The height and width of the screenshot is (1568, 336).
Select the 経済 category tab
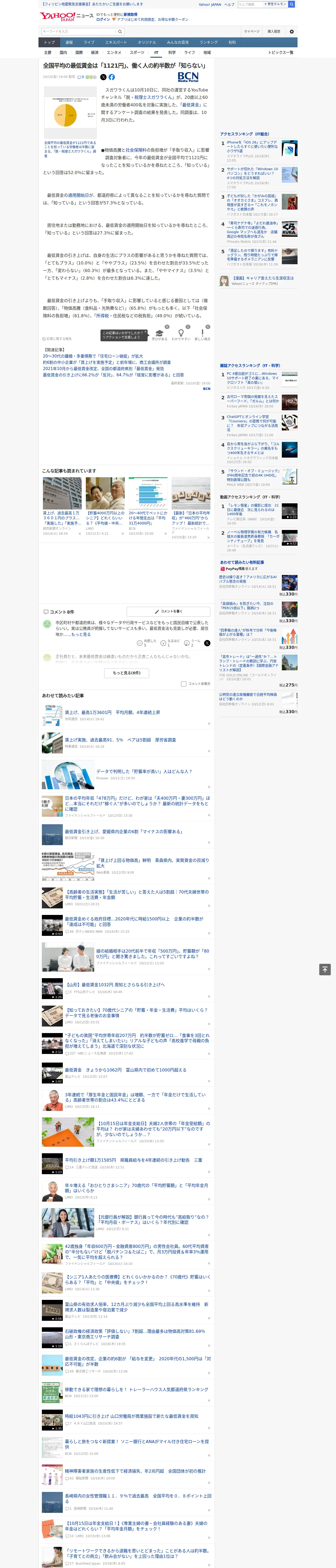click(x=94, y=52)
